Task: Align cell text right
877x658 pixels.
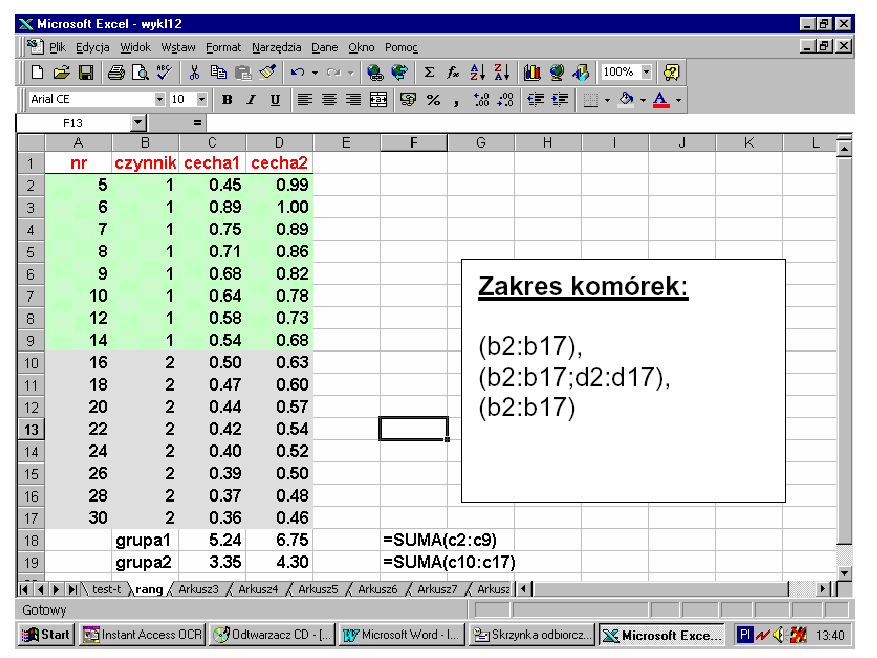Action: point(353,100)
